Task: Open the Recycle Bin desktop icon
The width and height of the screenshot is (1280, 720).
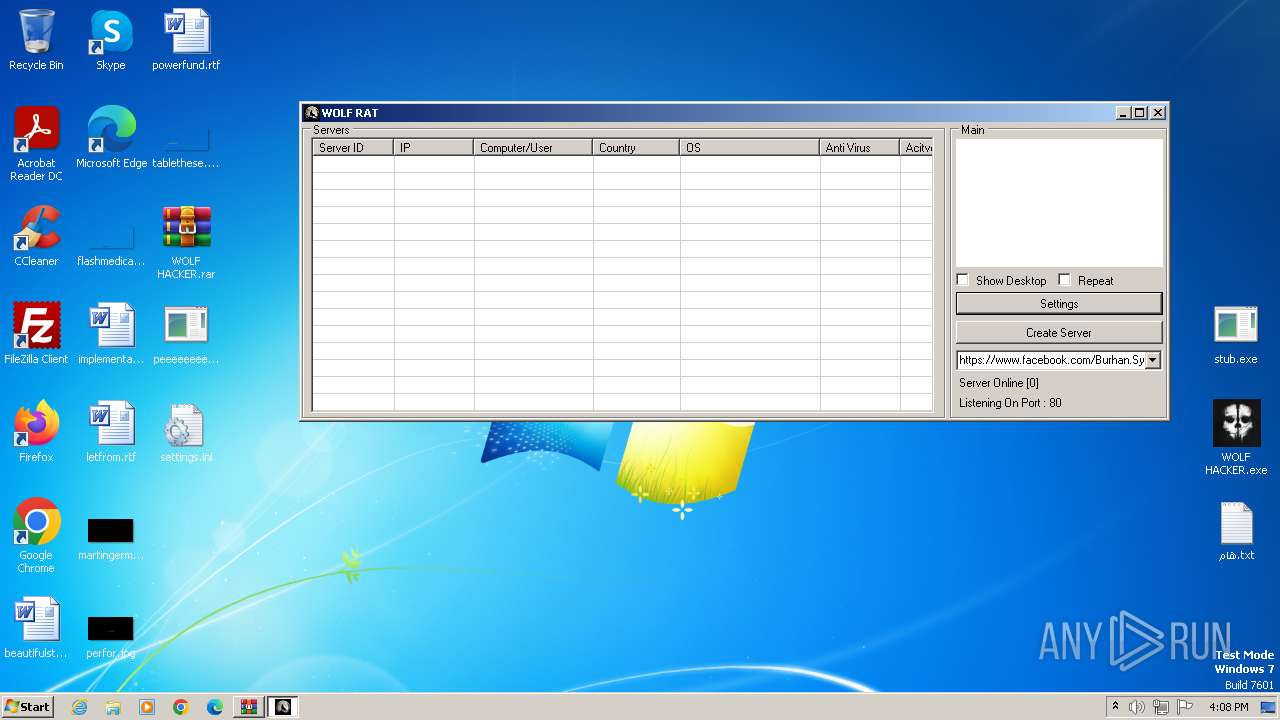Action: coord(36,40)
